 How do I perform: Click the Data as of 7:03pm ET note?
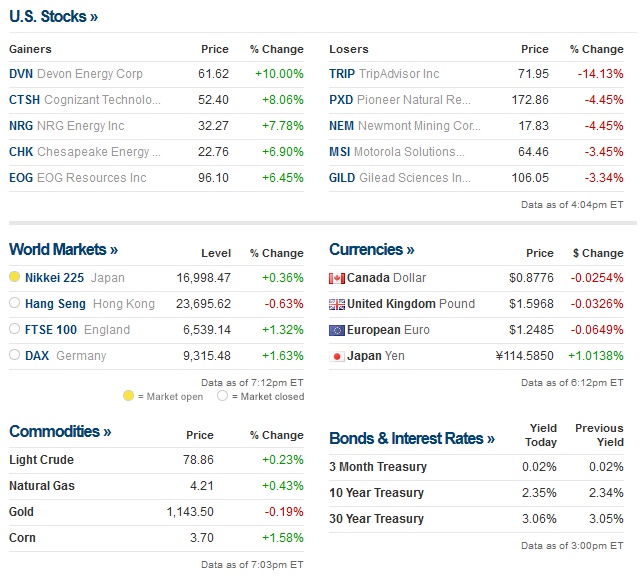pyautogui.click(x=252, y=565)
